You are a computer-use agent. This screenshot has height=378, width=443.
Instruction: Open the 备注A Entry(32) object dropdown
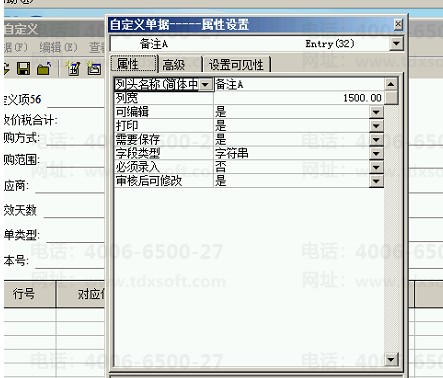click(x=396, y=44)
